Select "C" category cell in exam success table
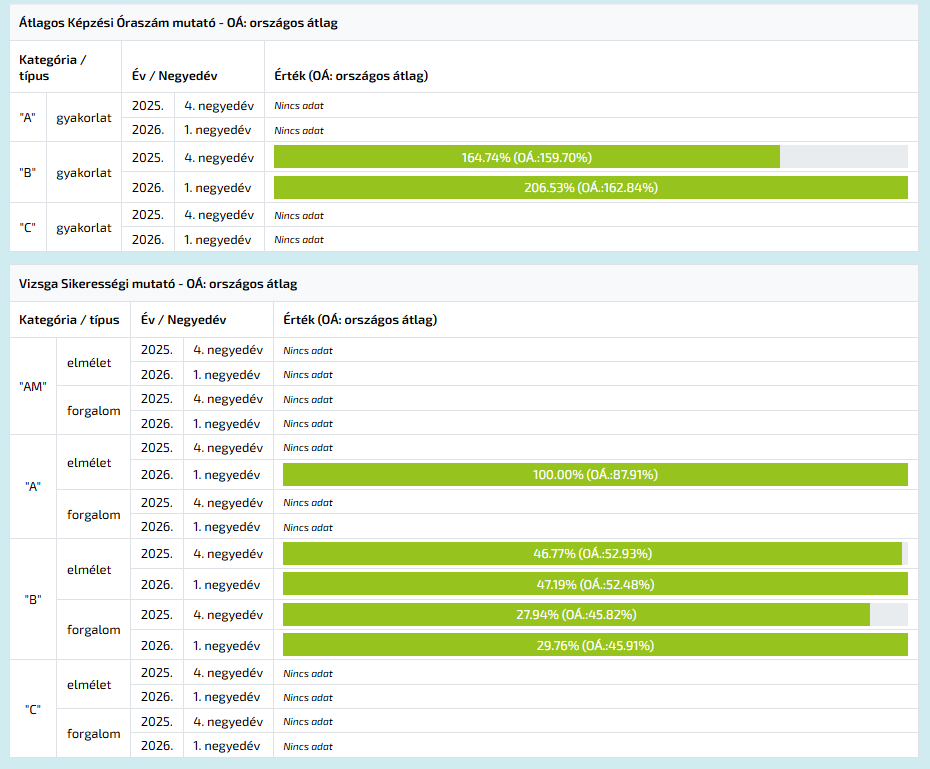Viewport: 930px width, 769px height. [x=32, y=709]
